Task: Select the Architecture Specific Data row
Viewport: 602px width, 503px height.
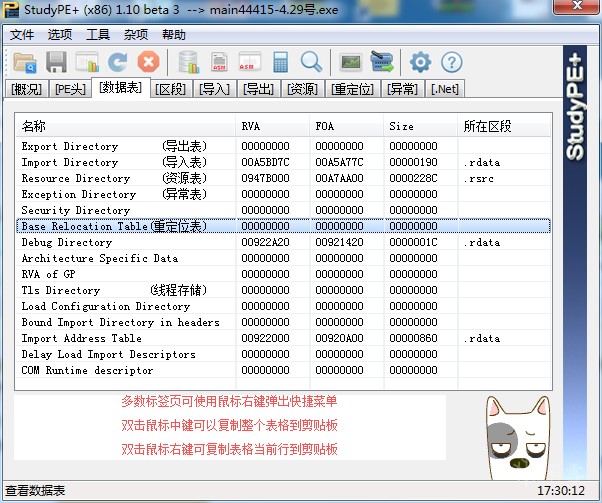Action: point(283,258)
